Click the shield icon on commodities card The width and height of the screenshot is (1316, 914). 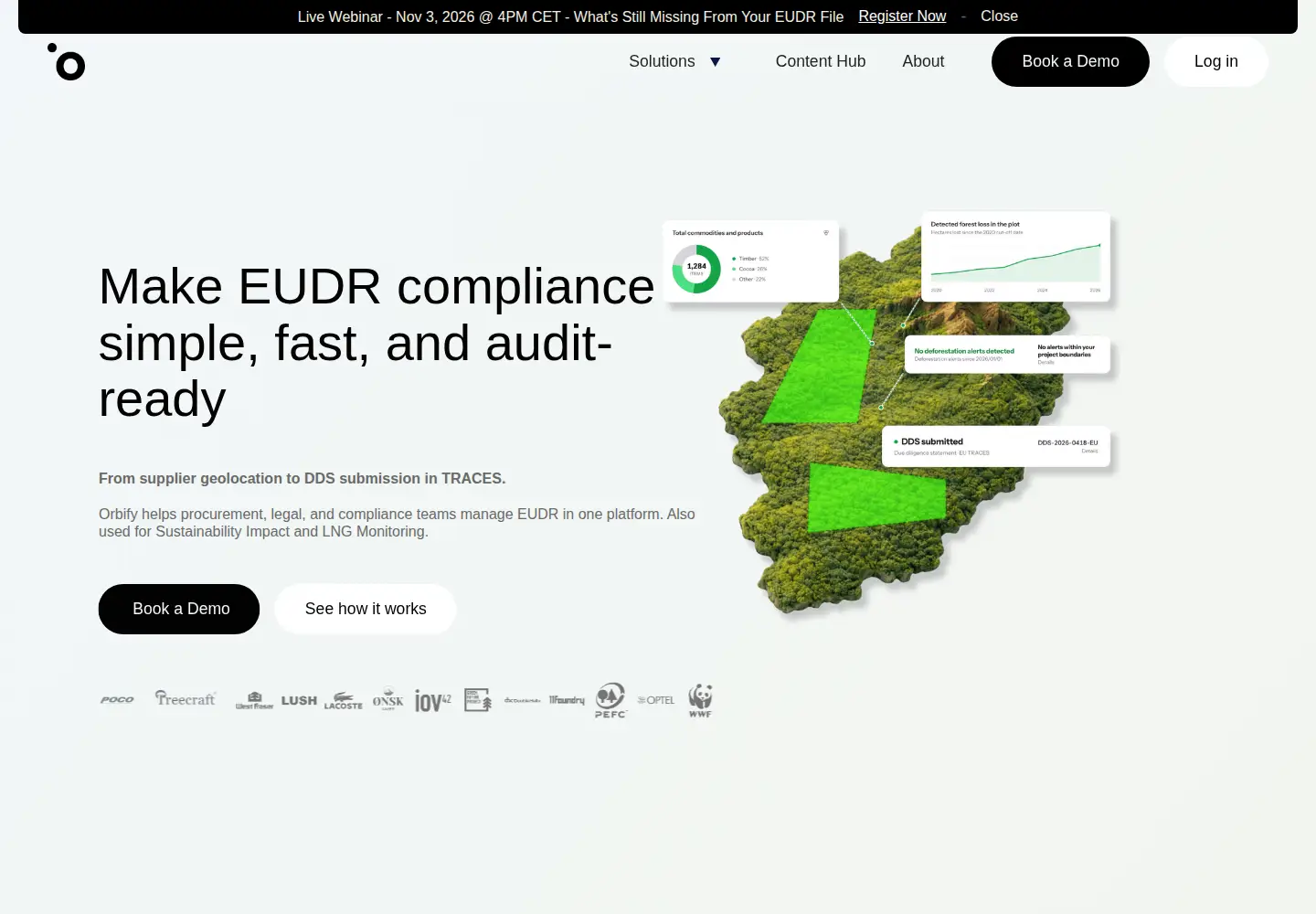(826, 233)
